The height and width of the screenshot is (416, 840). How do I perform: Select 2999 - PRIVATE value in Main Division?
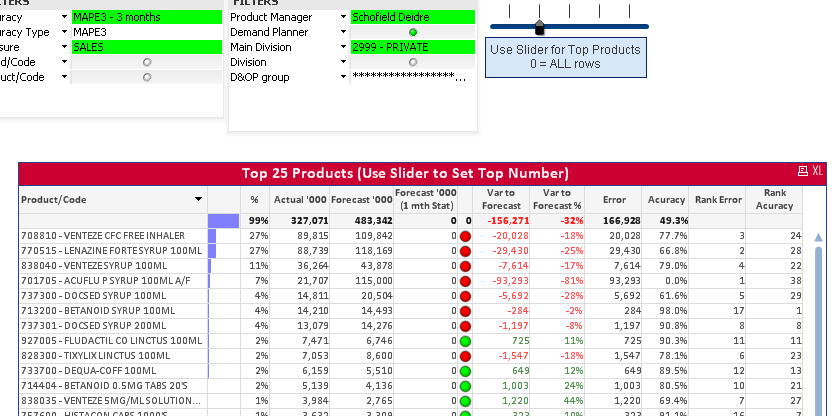(412, 47)
